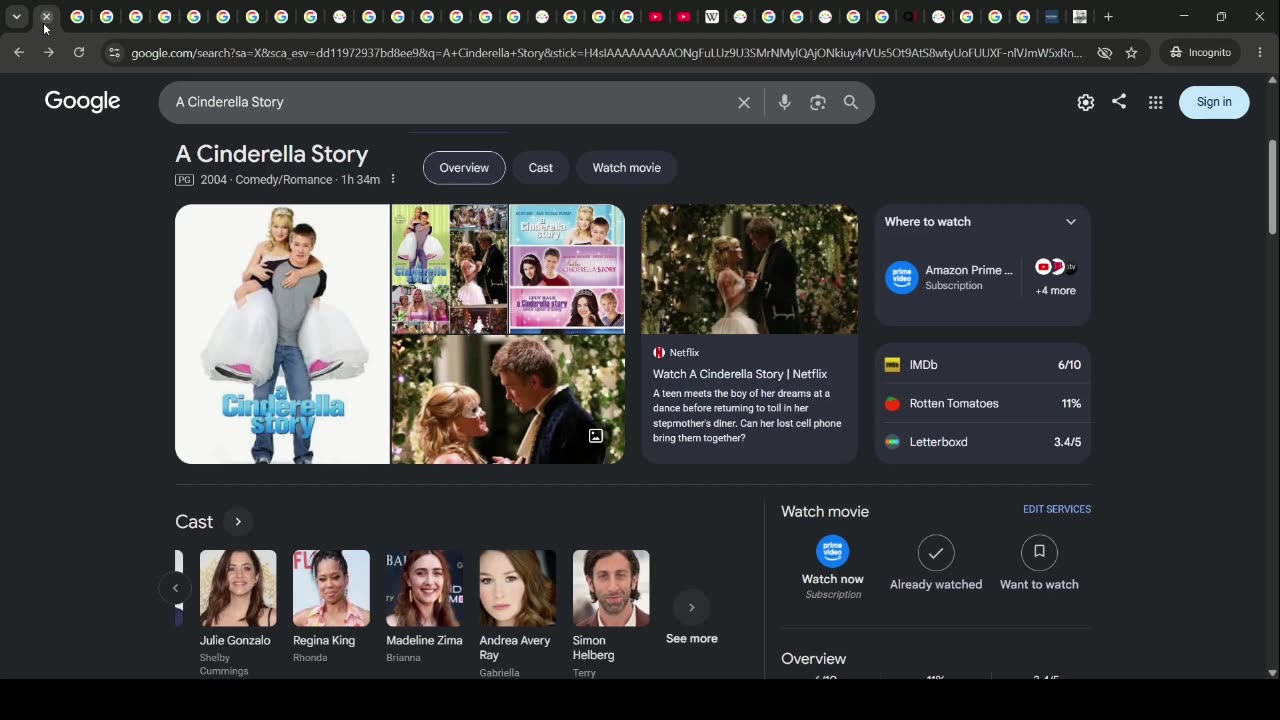
Task: Reload the current page
Action: pos(79,52)
